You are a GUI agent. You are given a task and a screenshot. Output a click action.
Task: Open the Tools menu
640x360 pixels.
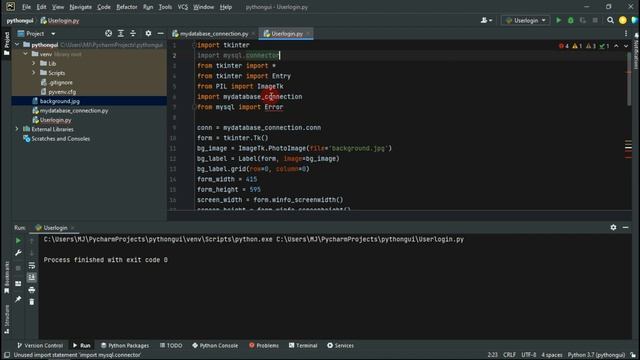coord(165,7)
